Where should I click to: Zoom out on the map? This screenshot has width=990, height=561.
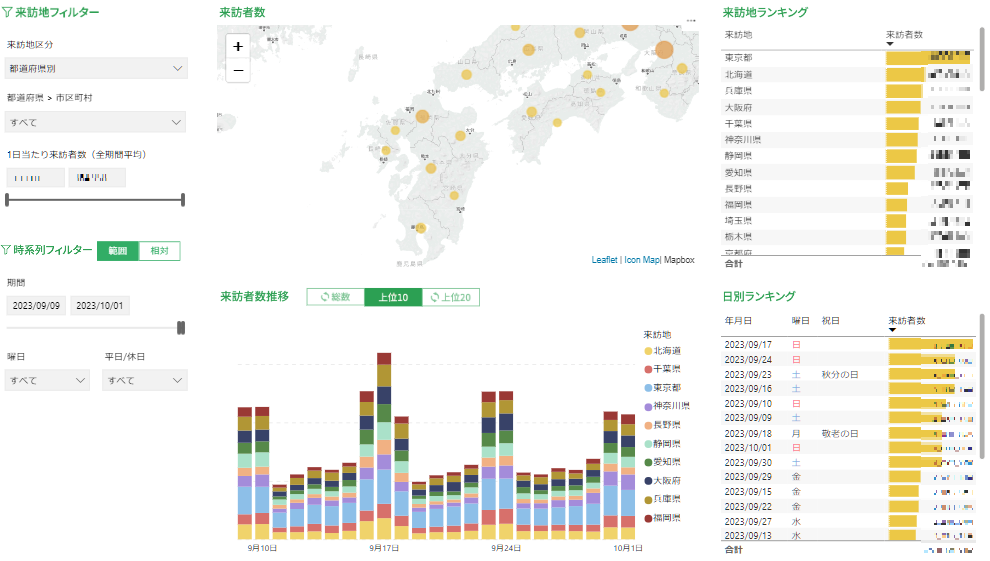click(238, 70)
